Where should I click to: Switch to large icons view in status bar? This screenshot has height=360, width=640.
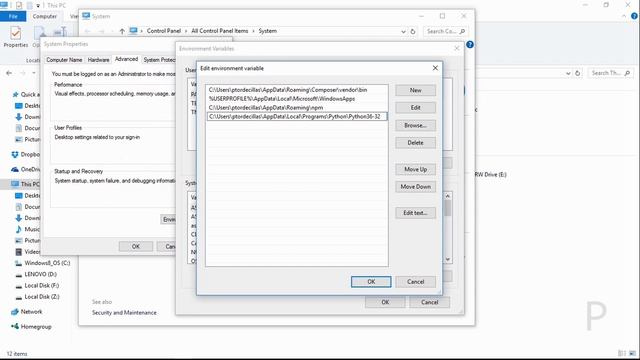pyautogui.click(x=633, y=353)
